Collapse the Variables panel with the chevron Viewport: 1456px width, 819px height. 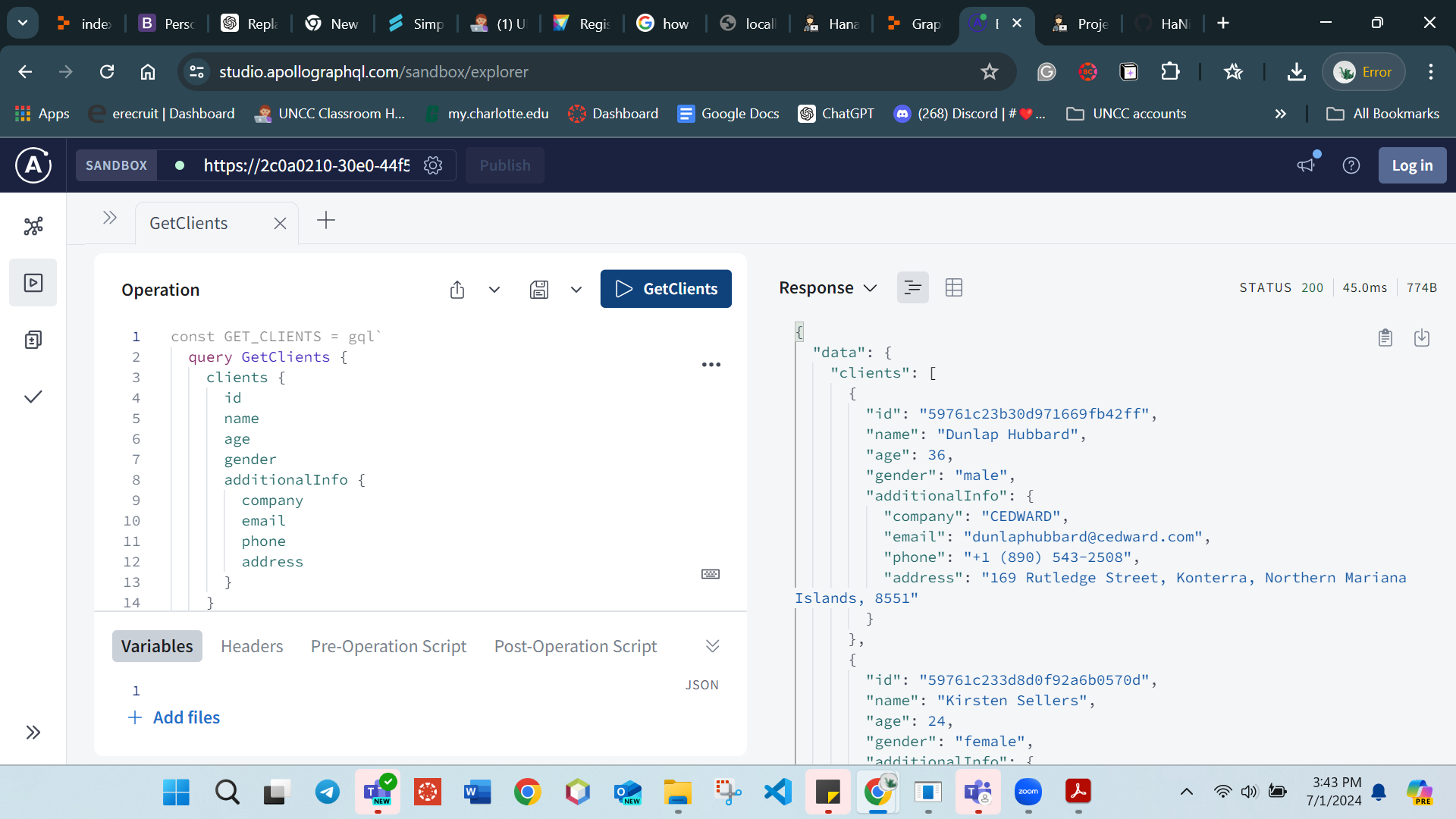[712, 646]
